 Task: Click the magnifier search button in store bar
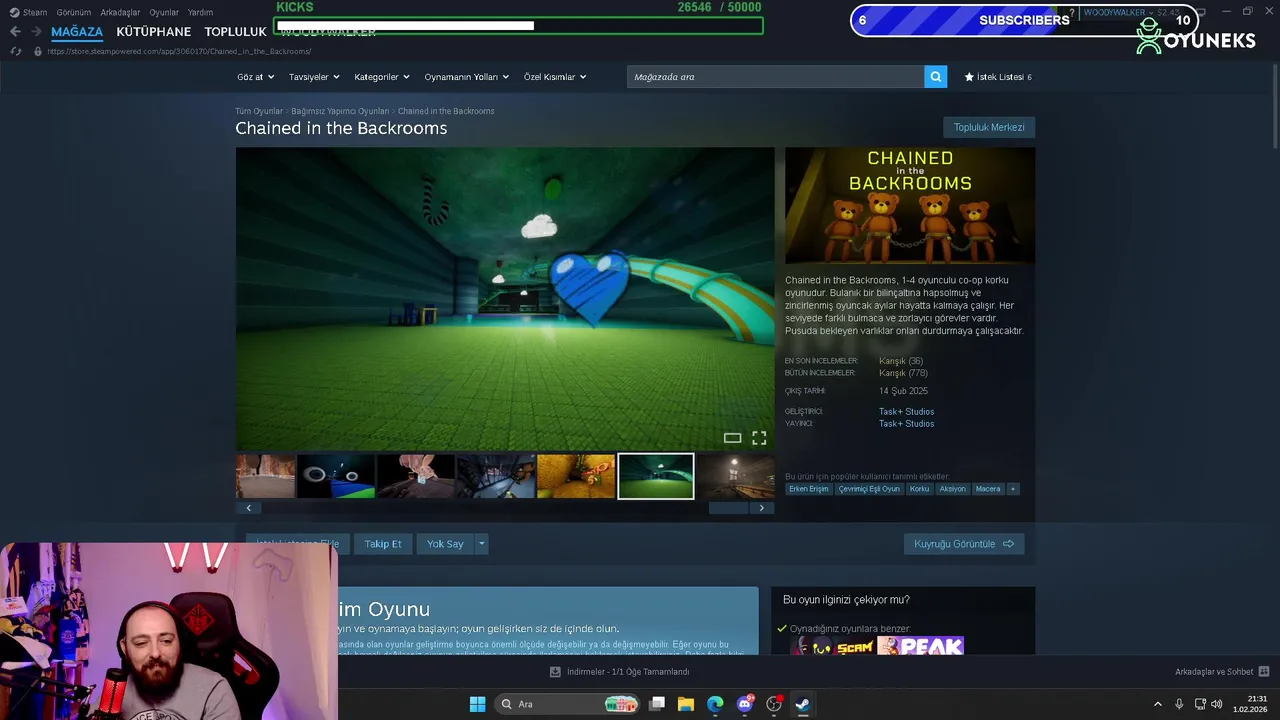click(x=935, y=76)
